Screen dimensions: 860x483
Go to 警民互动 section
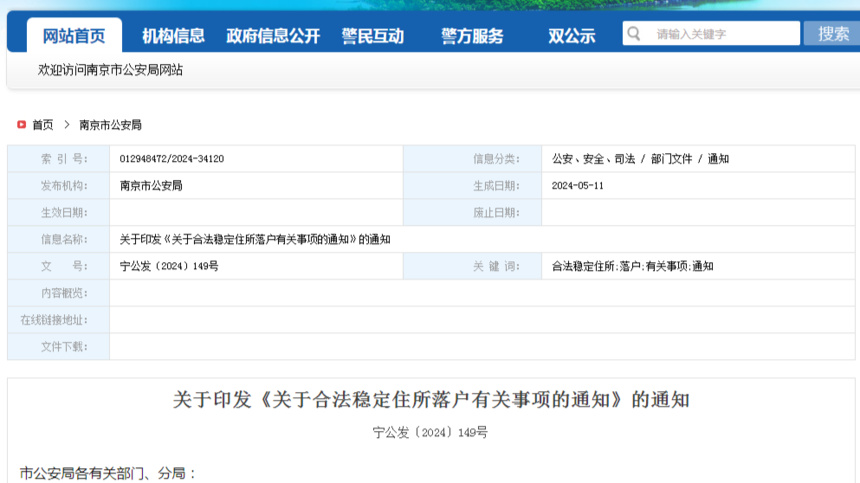pos(372,36)
